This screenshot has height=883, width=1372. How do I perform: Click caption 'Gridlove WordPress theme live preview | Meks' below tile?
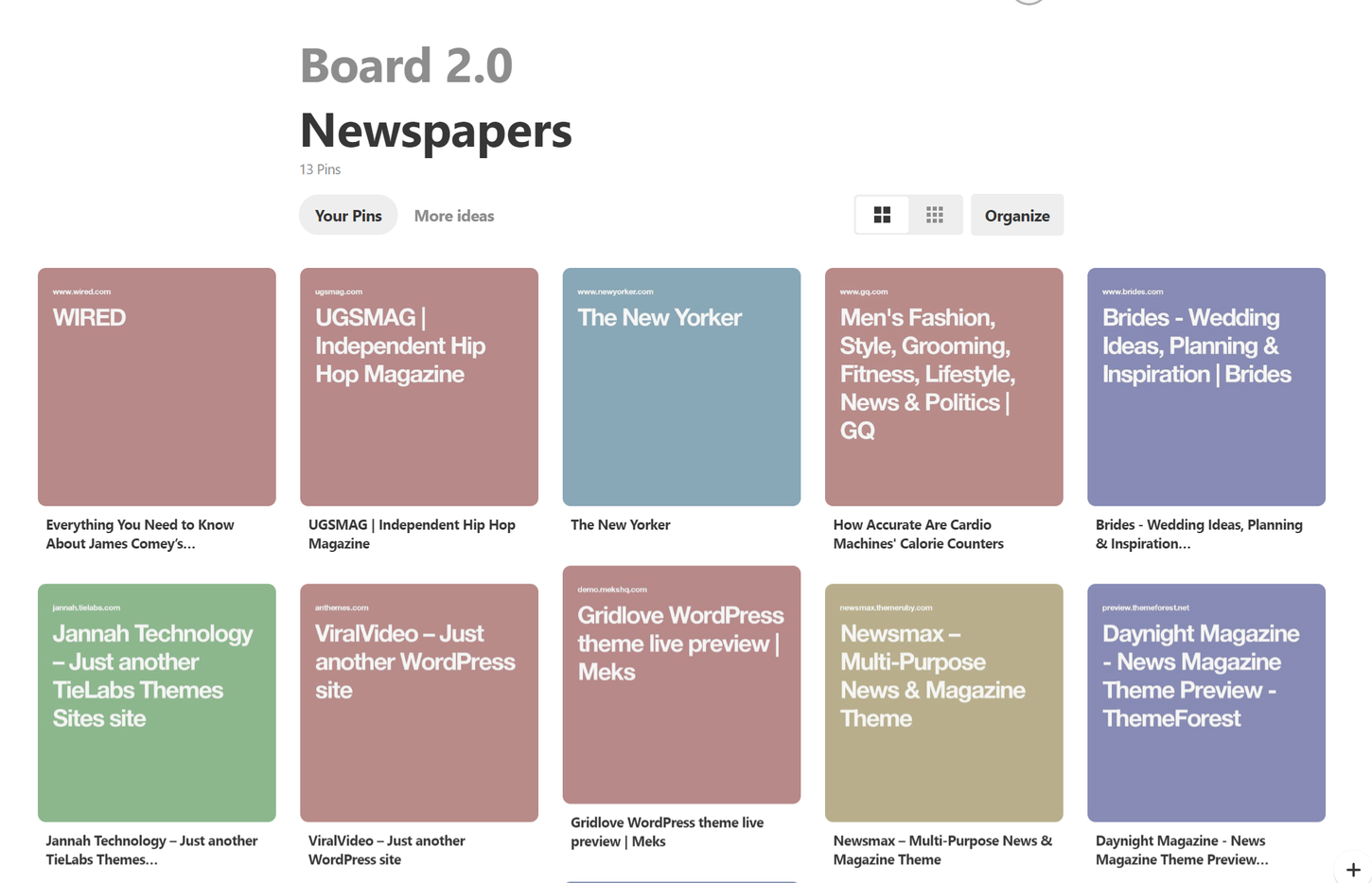click(667, 832)
